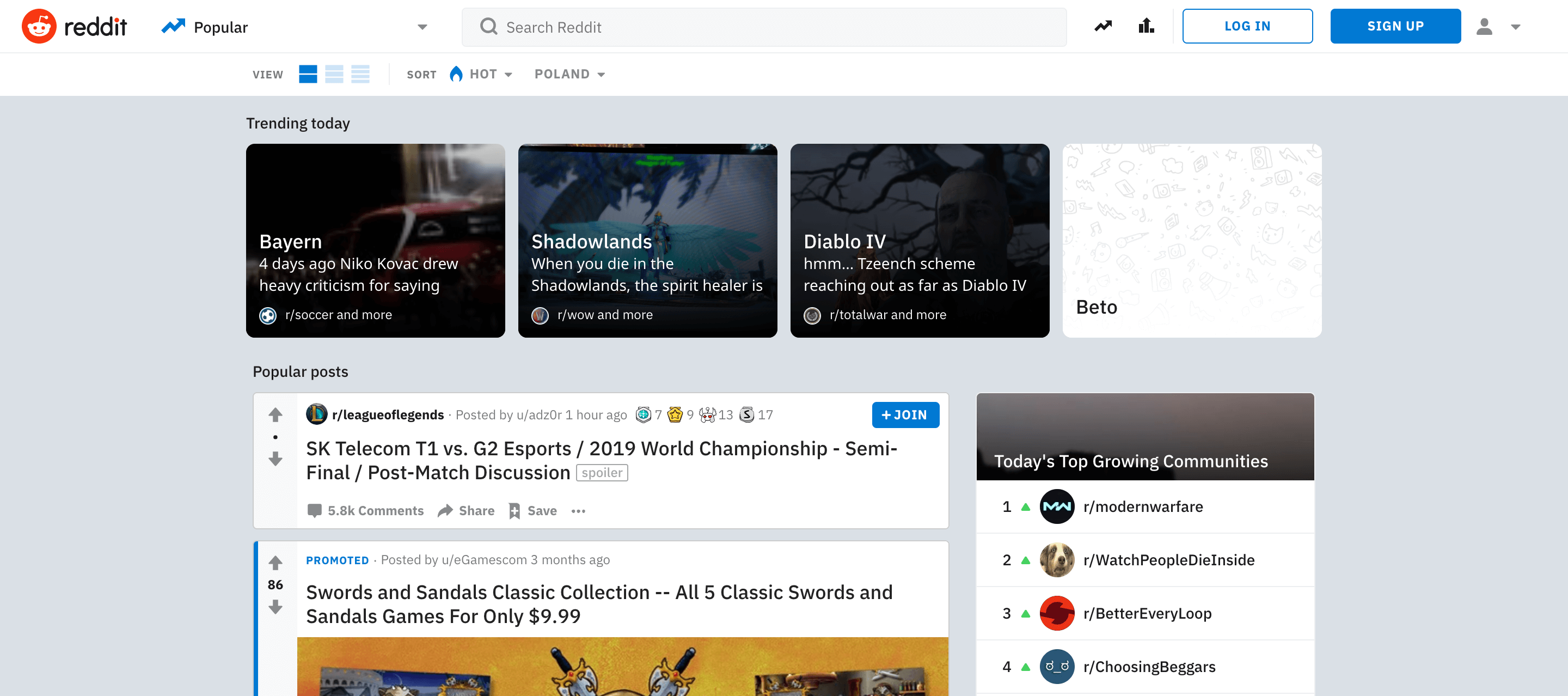Open the SK Telecom T1 vs. G2 post title
Viewport: 1568px width, 696px height.
(602, 460)
